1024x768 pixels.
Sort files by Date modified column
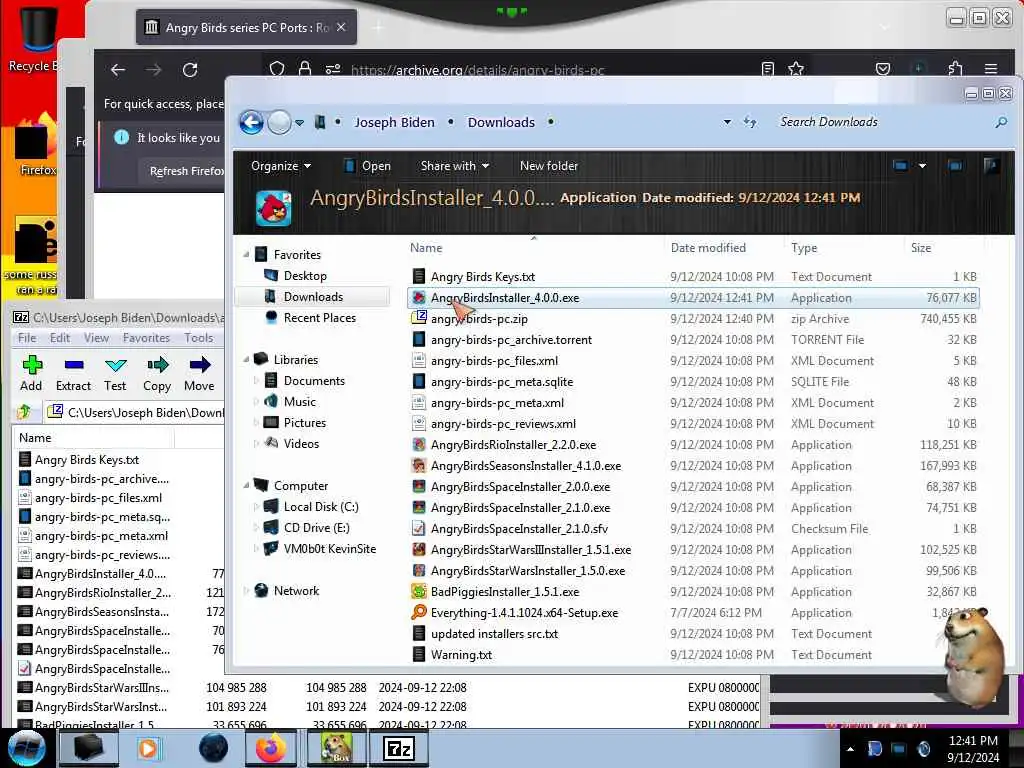[x=708, y=248]
